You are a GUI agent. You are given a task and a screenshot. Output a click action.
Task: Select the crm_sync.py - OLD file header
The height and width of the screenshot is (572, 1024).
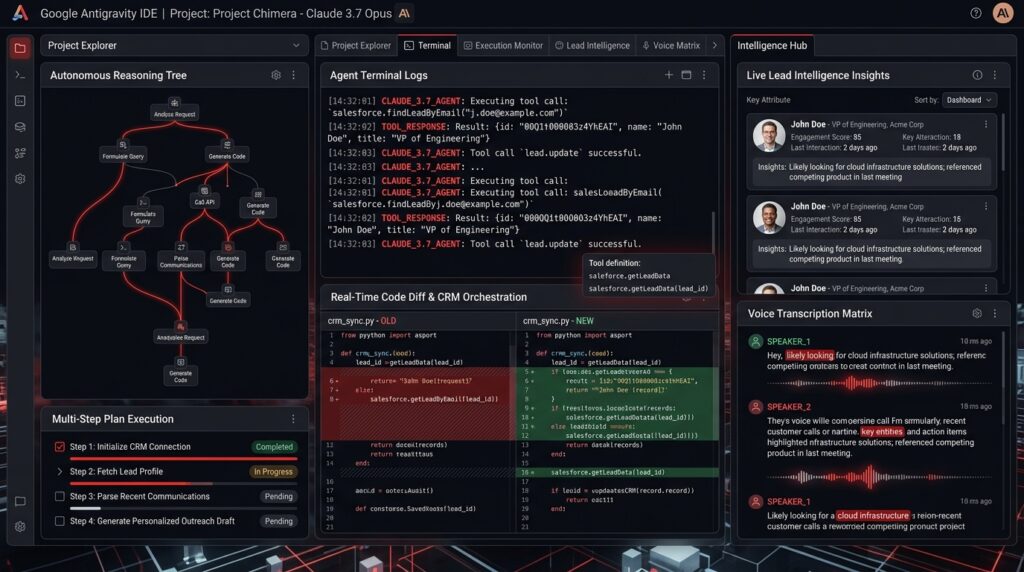point(362,321)
